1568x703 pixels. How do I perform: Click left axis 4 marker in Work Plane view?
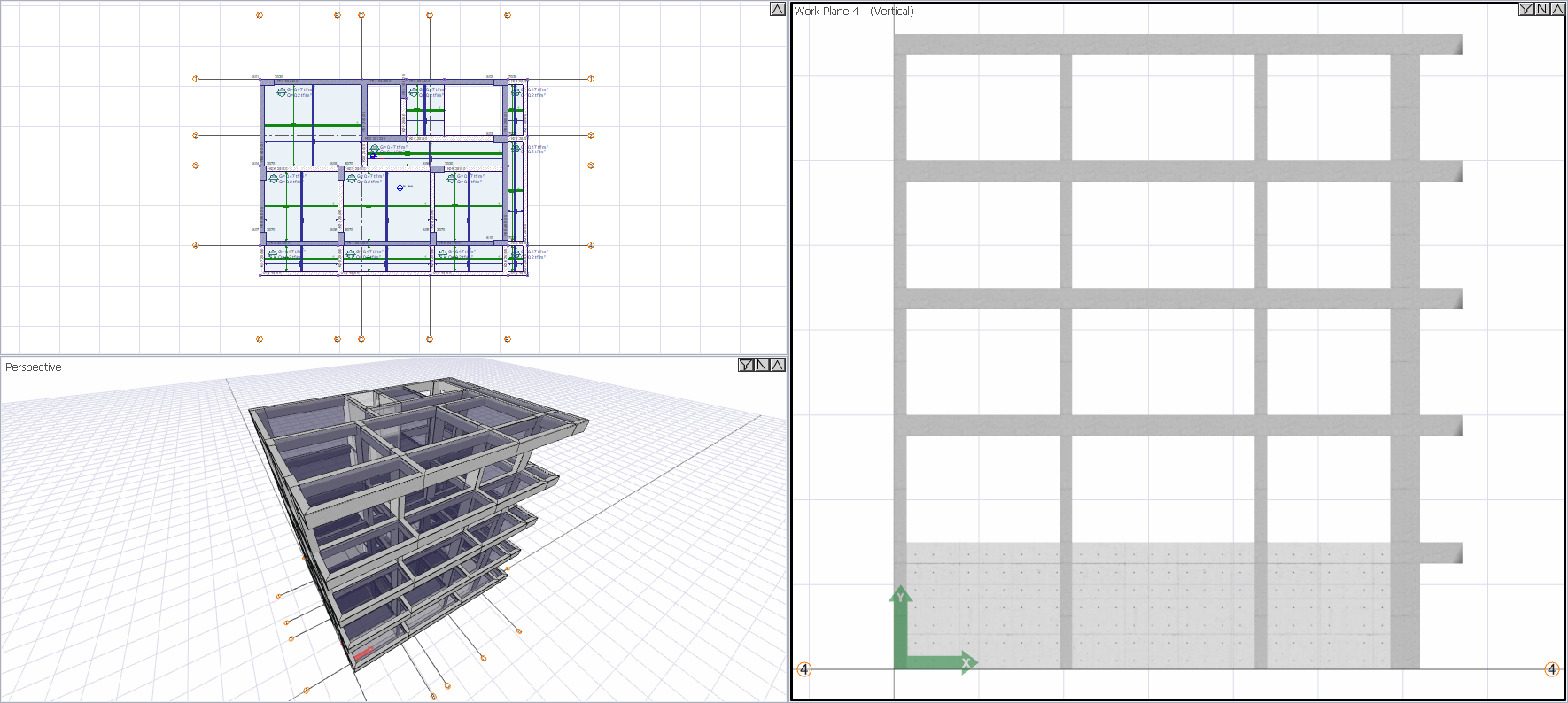tap(804, 669)
